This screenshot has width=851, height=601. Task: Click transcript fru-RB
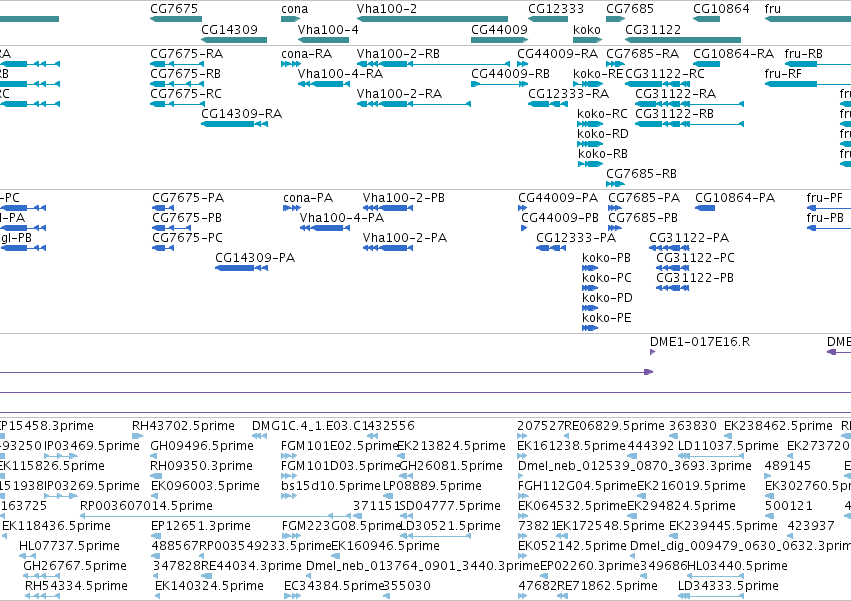coord(804,54)
